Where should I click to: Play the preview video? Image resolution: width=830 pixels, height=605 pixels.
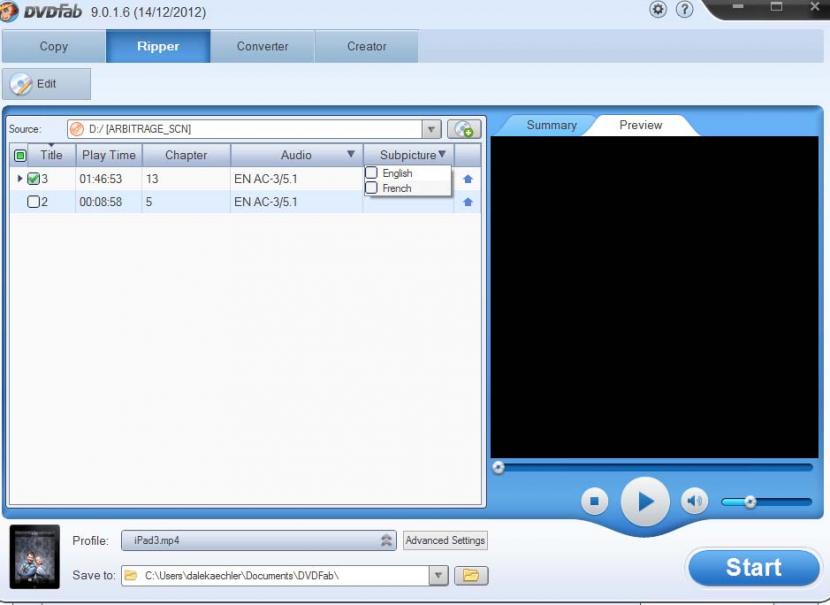(x=645, y=501)
